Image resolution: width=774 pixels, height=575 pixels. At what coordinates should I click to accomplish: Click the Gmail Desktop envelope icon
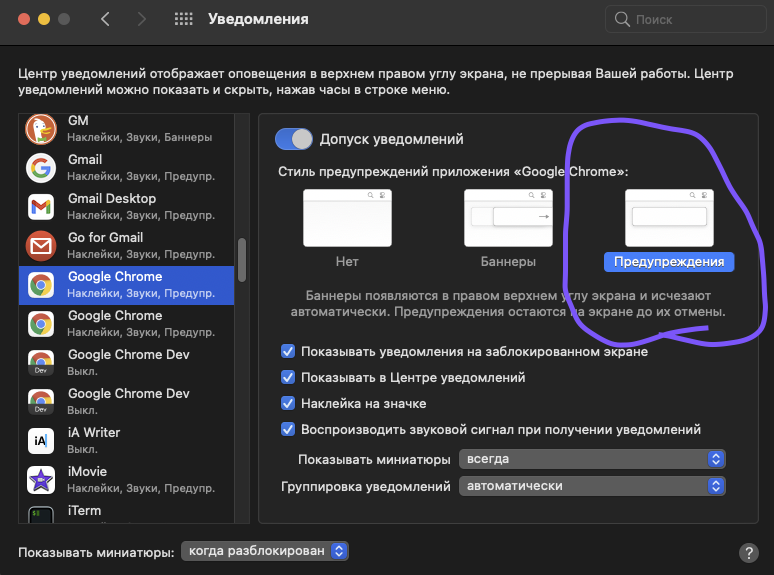point(41,207)
